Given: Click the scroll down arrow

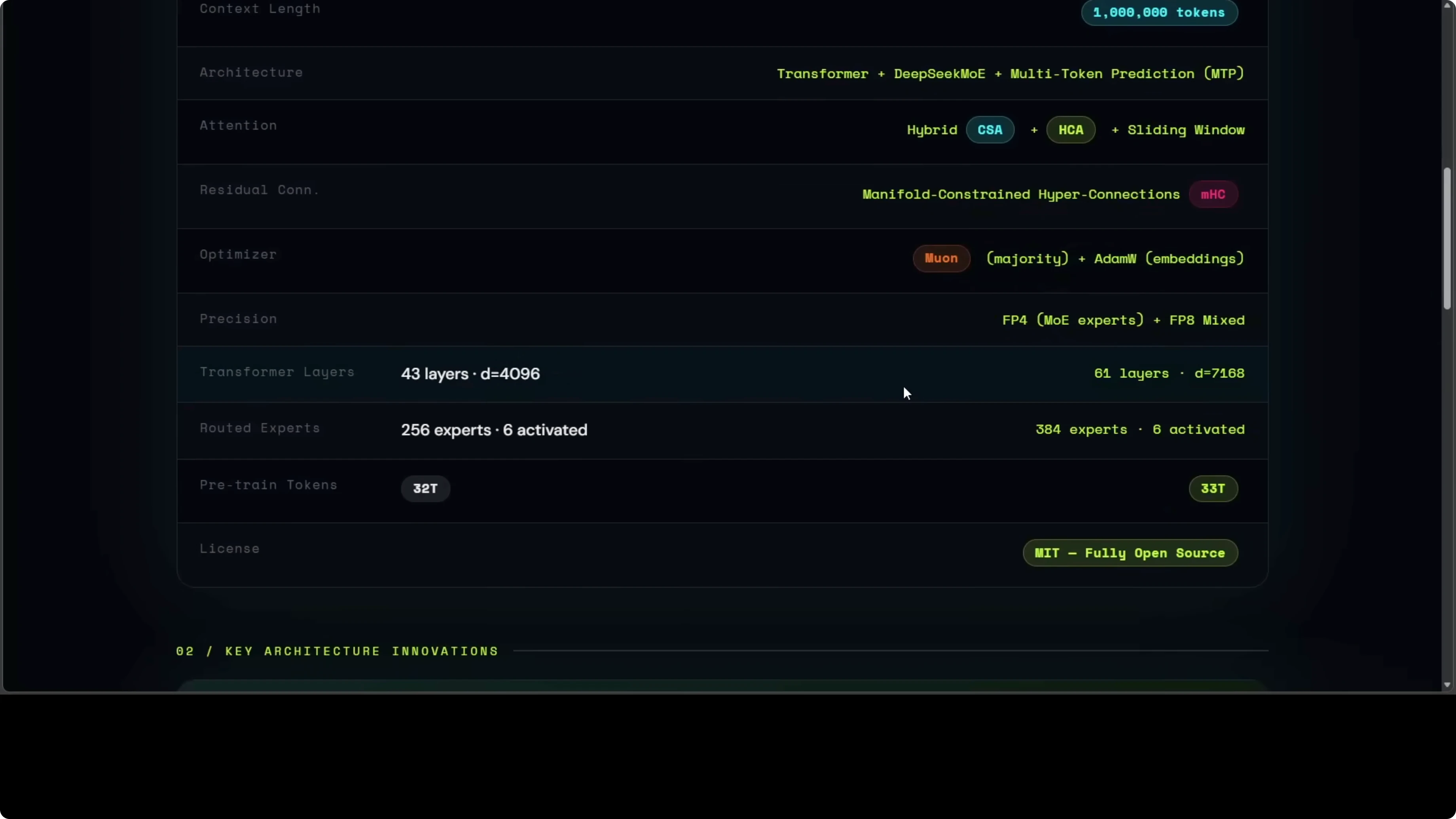Looking at the screenshot, I should [1447, 684].
